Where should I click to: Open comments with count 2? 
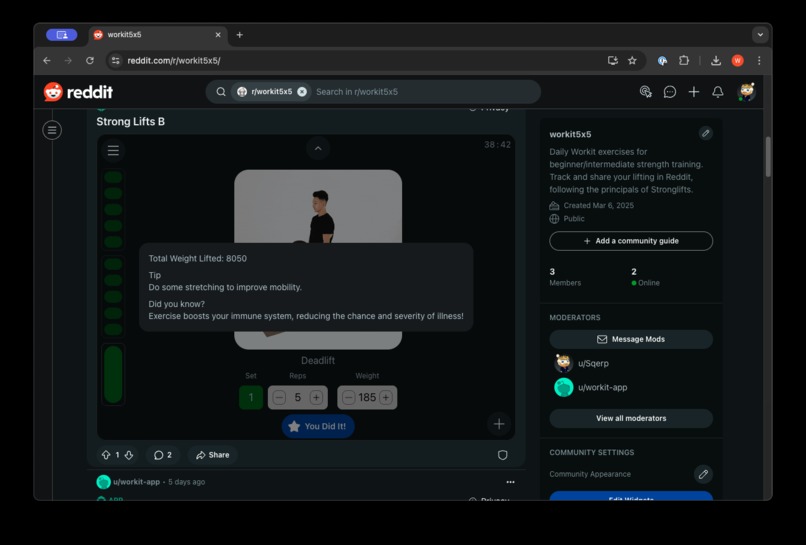[x=163, y=455]
